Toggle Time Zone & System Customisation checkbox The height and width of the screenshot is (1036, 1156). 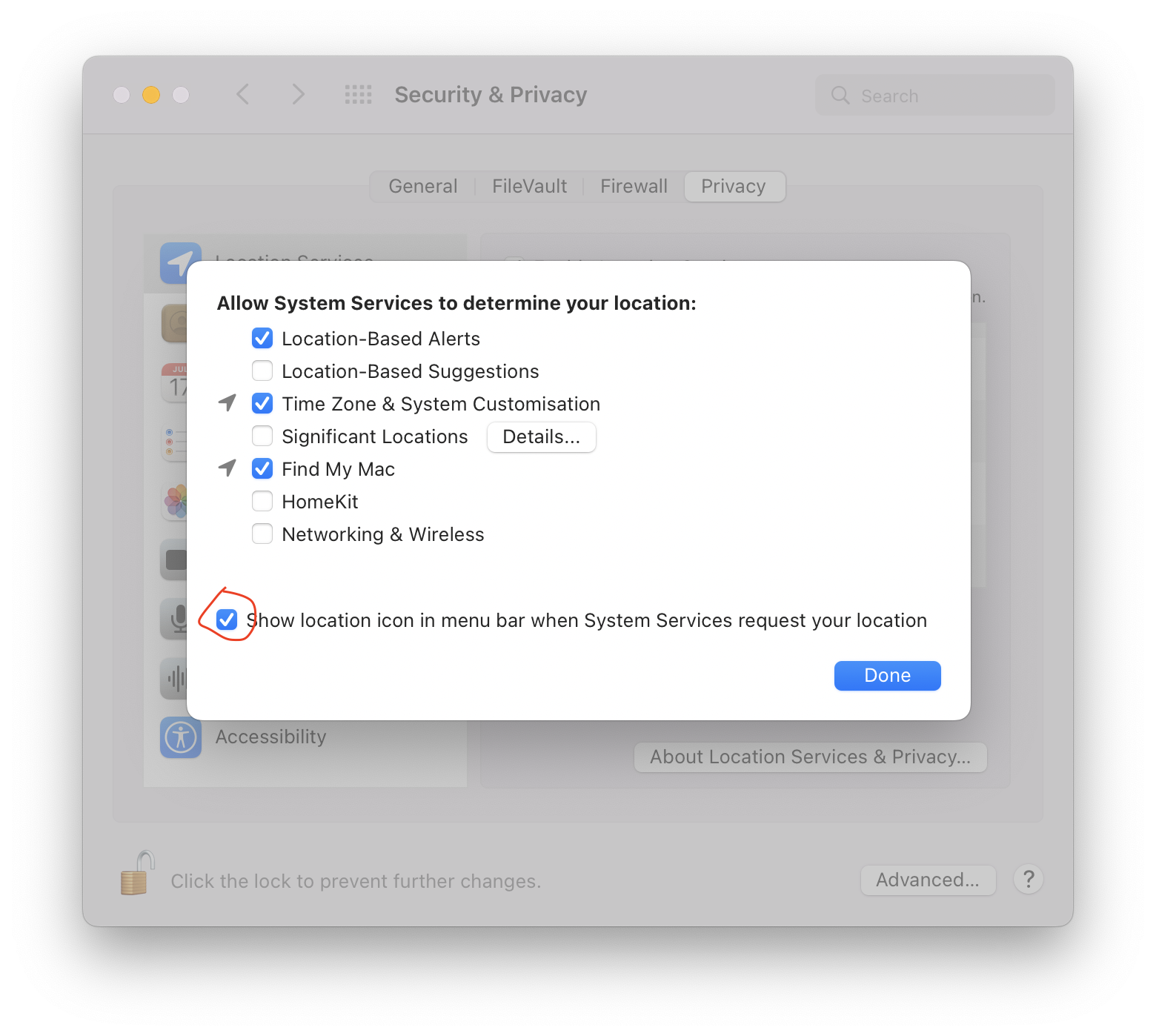(x=262, y=404)
